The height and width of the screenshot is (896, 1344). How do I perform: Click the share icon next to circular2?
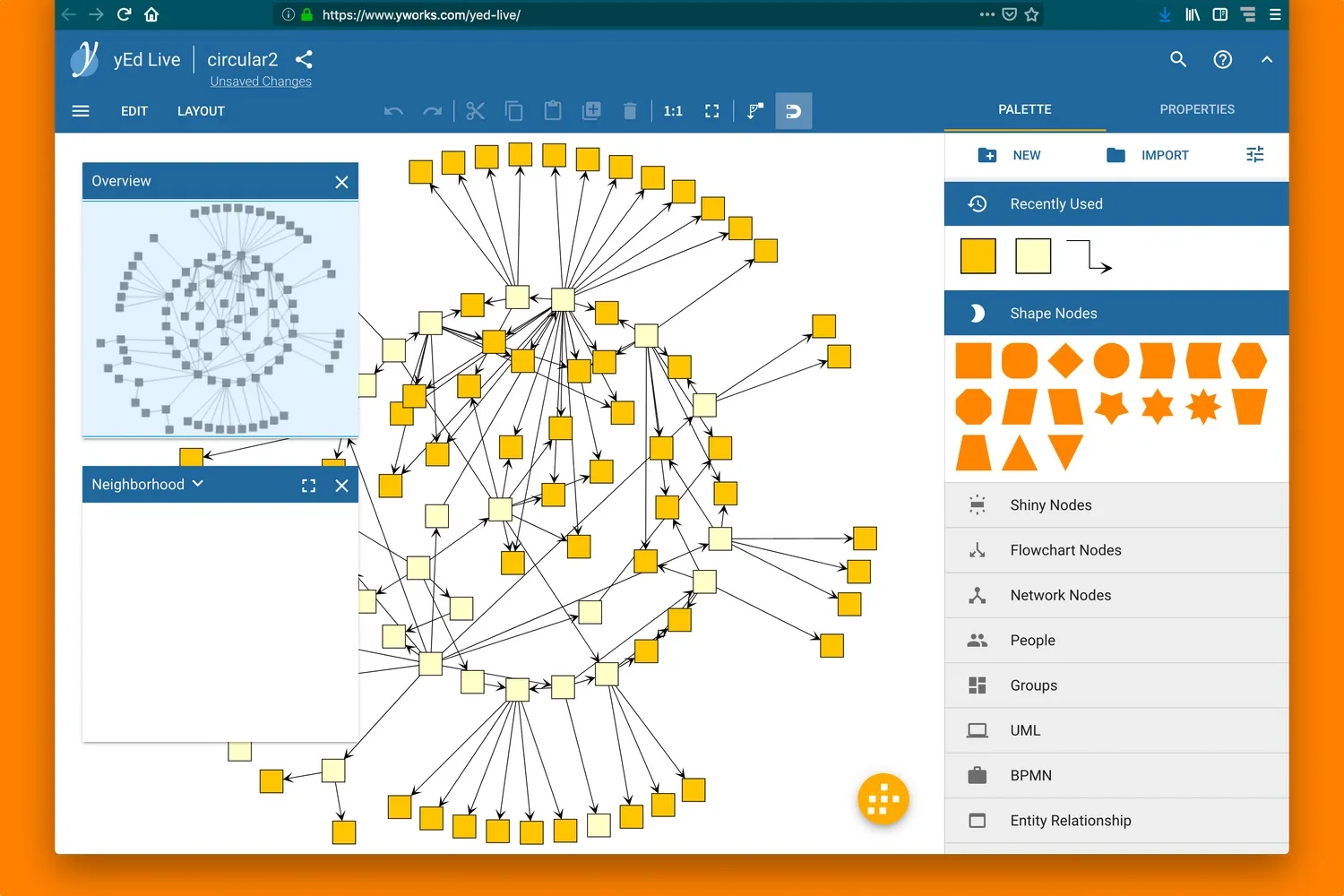pyautogui.click(x=304, y=60)
